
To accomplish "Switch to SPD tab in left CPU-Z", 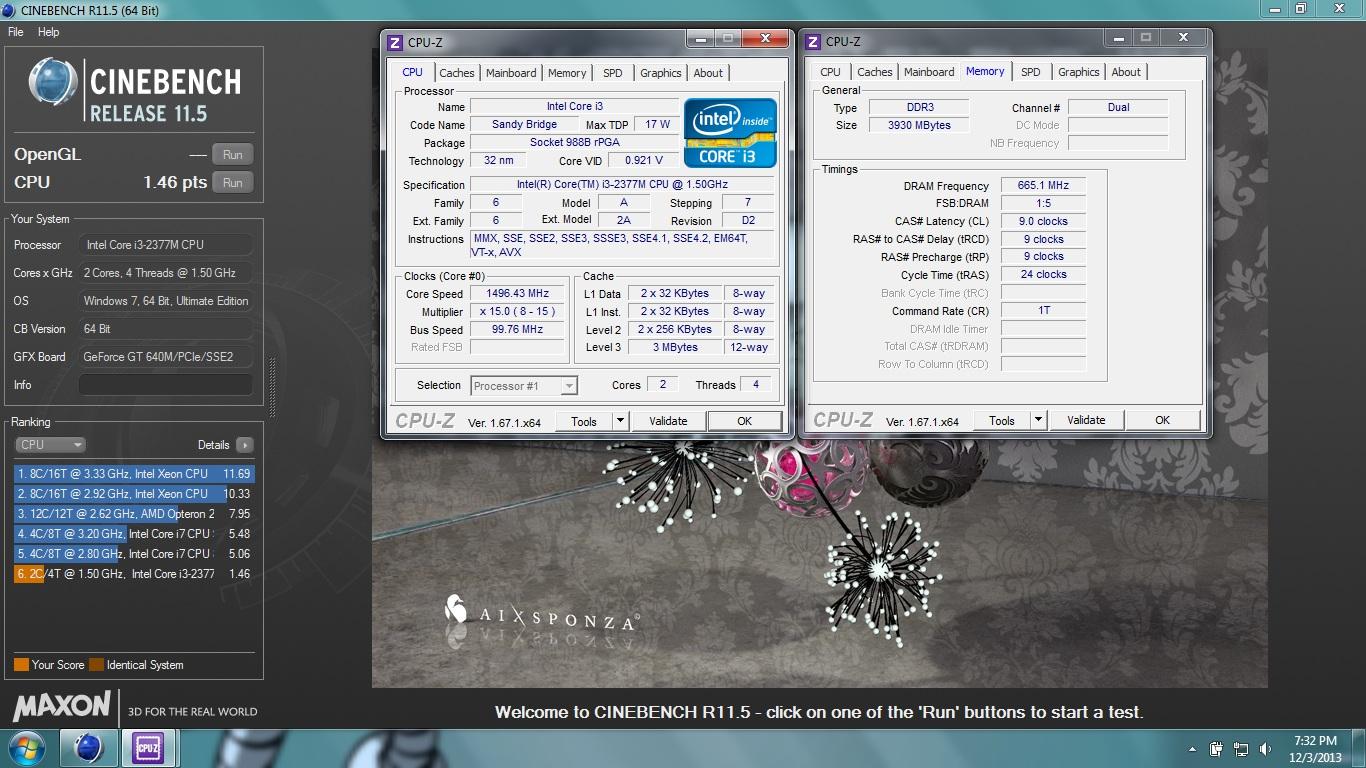I will pos(612,73).
